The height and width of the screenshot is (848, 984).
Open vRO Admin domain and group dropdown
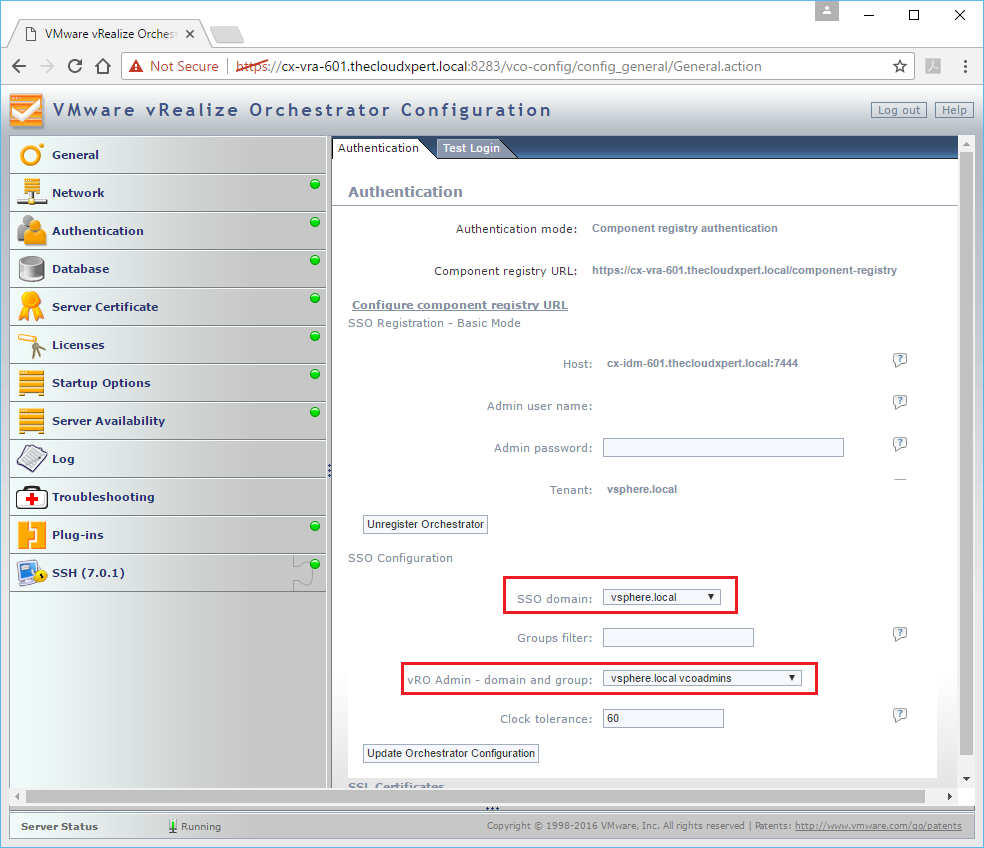[703, 678]
